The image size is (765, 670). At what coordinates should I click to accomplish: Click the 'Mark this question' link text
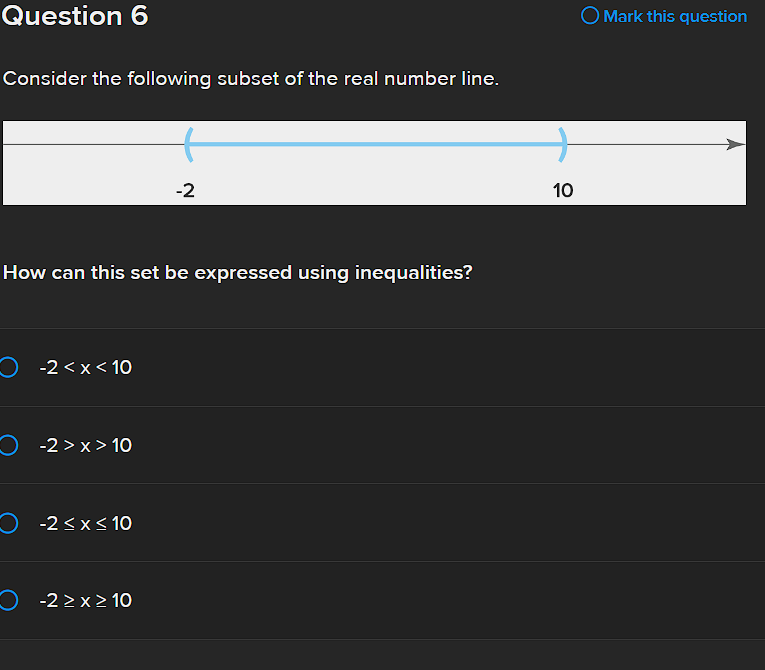tap(675, 16)
